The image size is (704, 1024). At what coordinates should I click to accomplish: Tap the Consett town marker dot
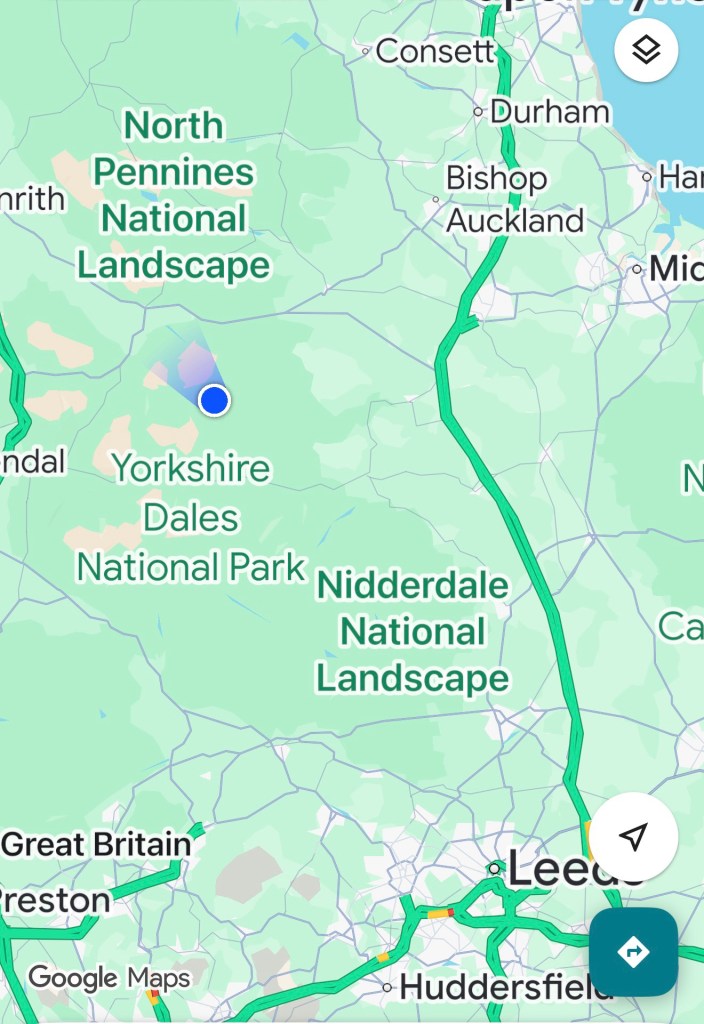coord(366,50)
